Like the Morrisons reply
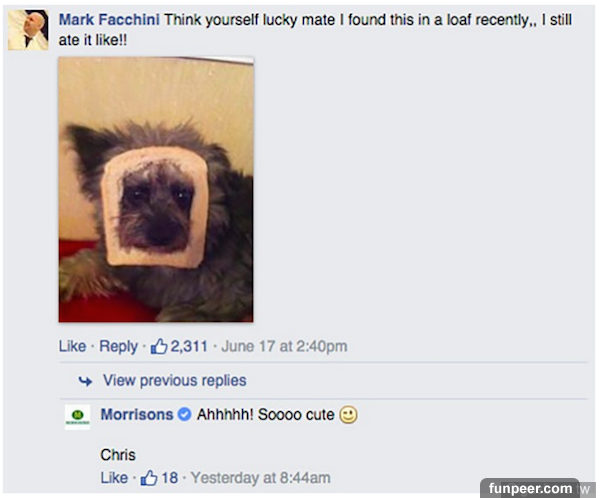This screenshot has height=498, width=600. 114,478
